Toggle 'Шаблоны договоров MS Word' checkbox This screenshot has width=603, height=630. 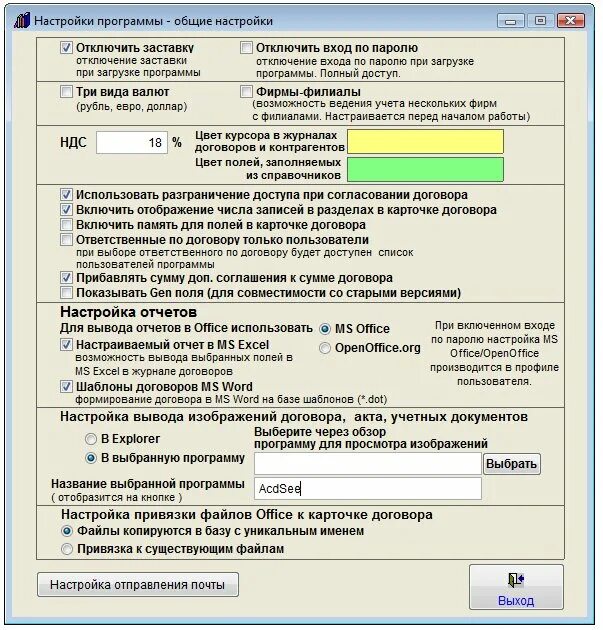point(66,387)
